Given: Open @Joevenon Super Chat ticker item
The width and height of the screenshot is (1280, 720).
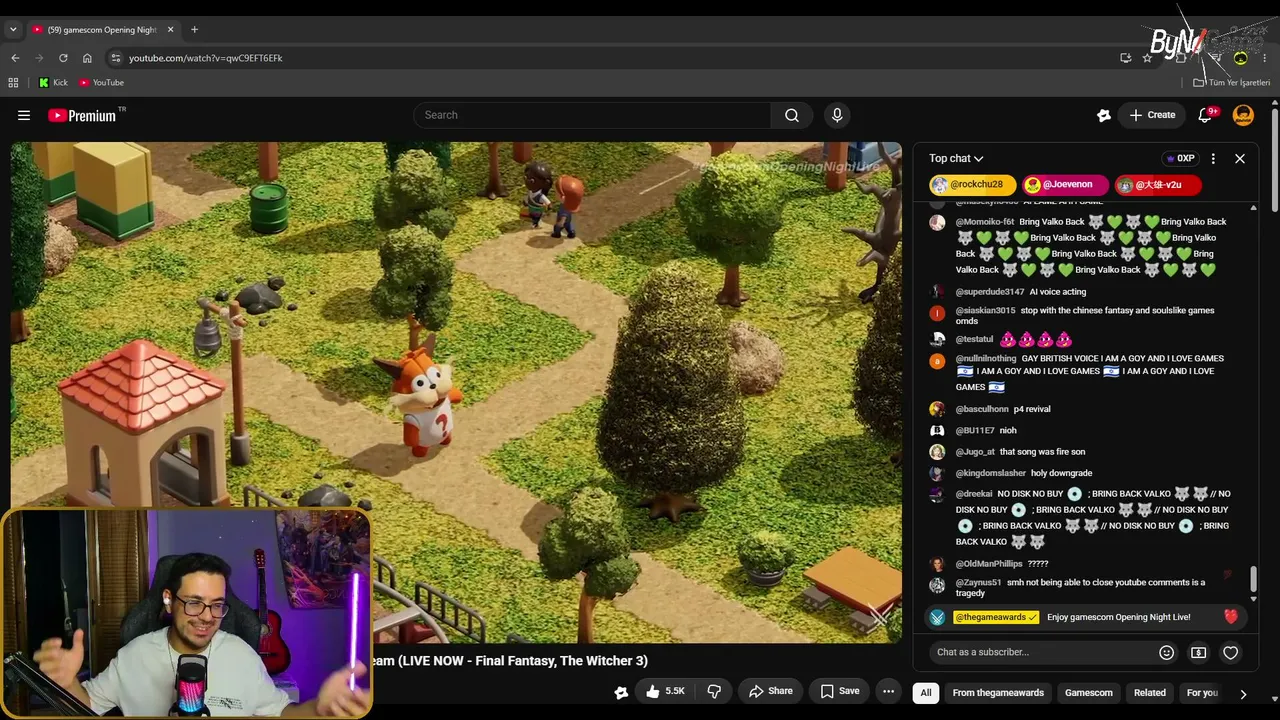Looking at the screenshot, I should (1066, 185).
